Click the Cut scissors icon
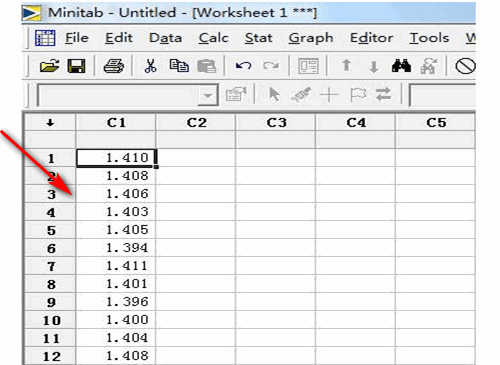The width and height of the screenshot is (500, 365). coord(151,66)
